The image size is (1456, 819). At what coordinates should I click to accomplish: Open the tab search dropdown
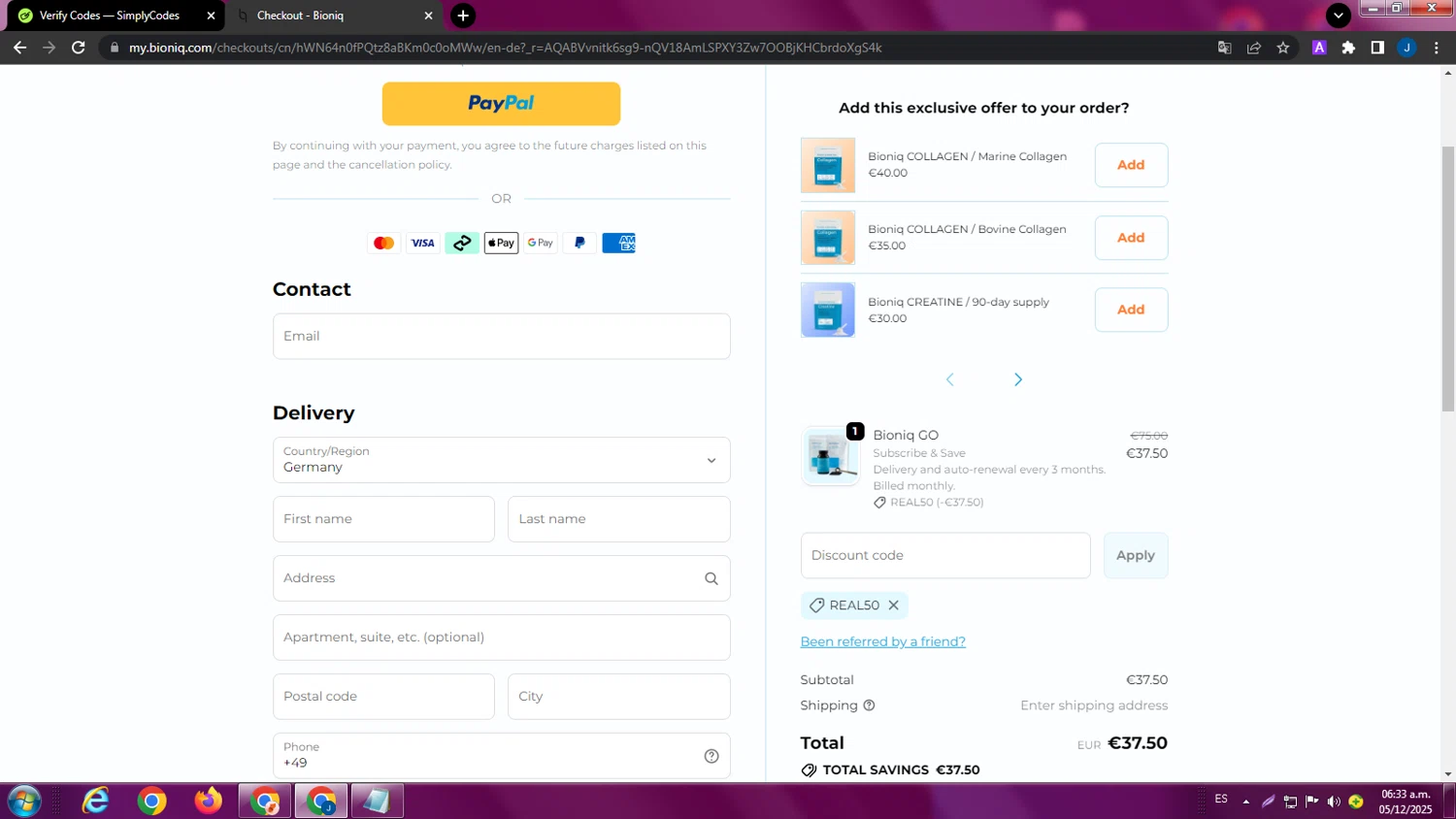[x=1339, y=16]
